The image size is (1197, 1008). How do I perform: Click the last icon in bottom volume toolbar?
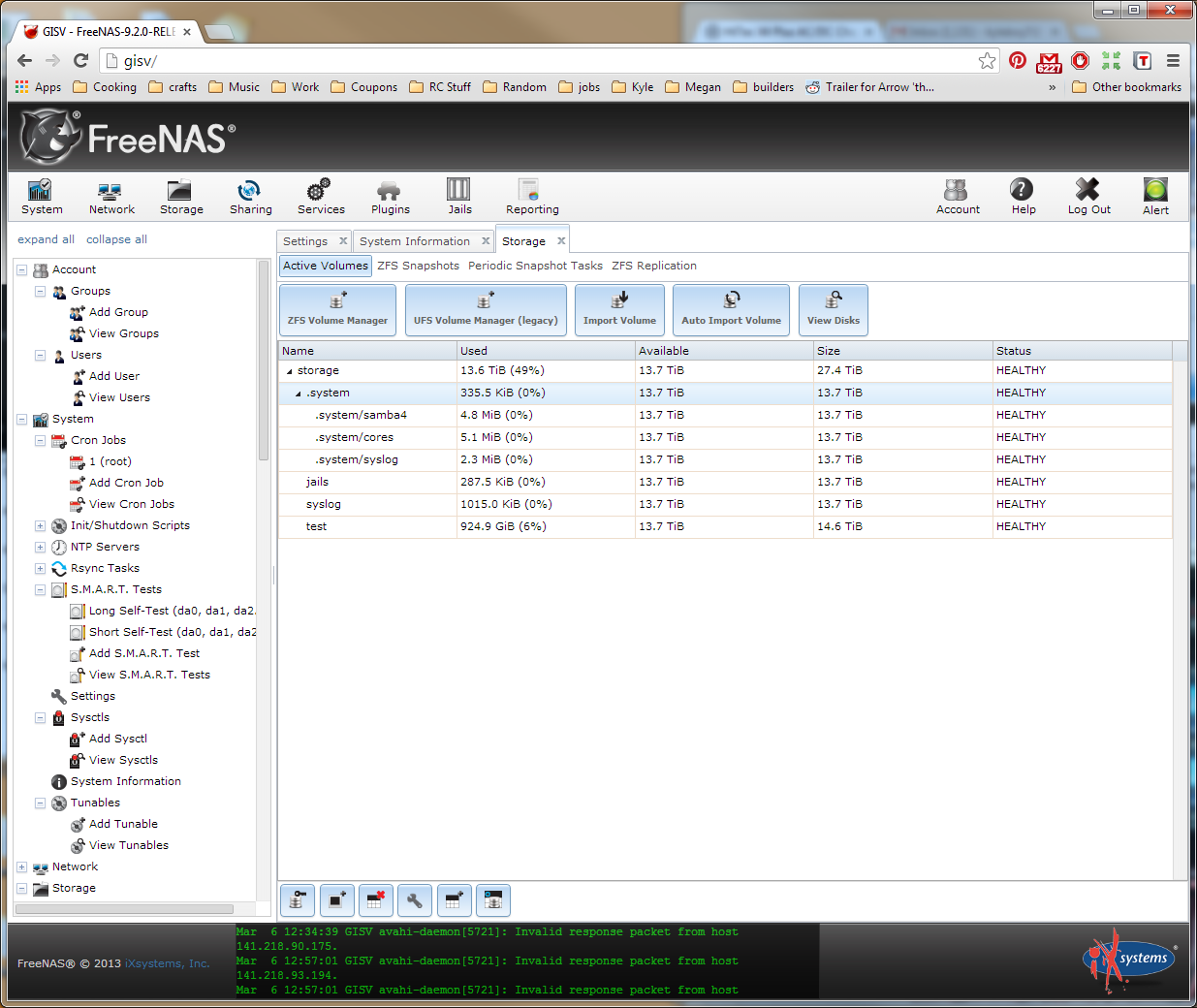(x=492, y=900)
